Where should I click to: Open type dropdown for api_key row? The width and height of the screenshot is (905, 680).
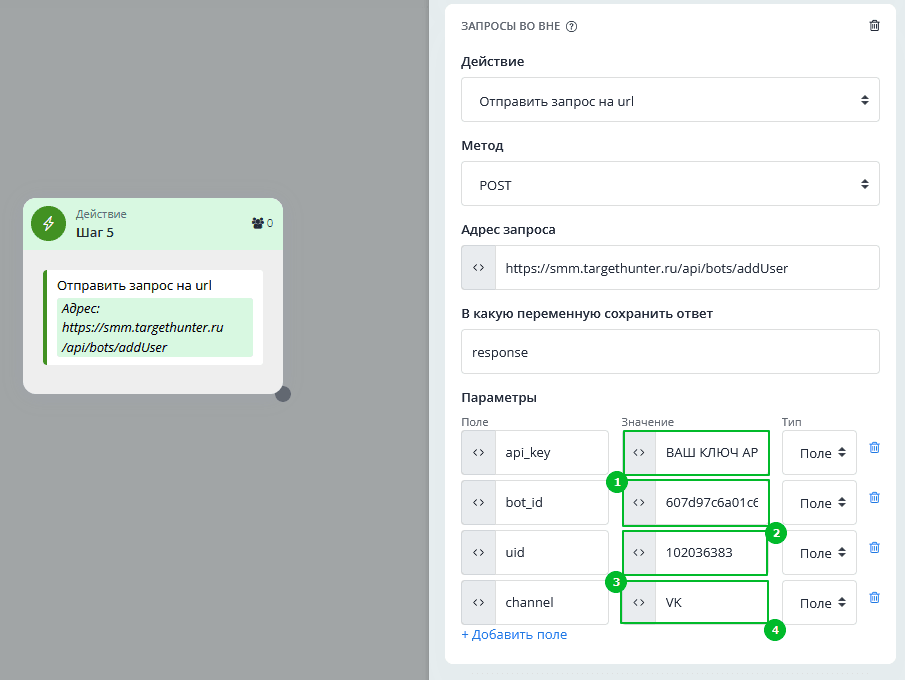click(819, 453)
